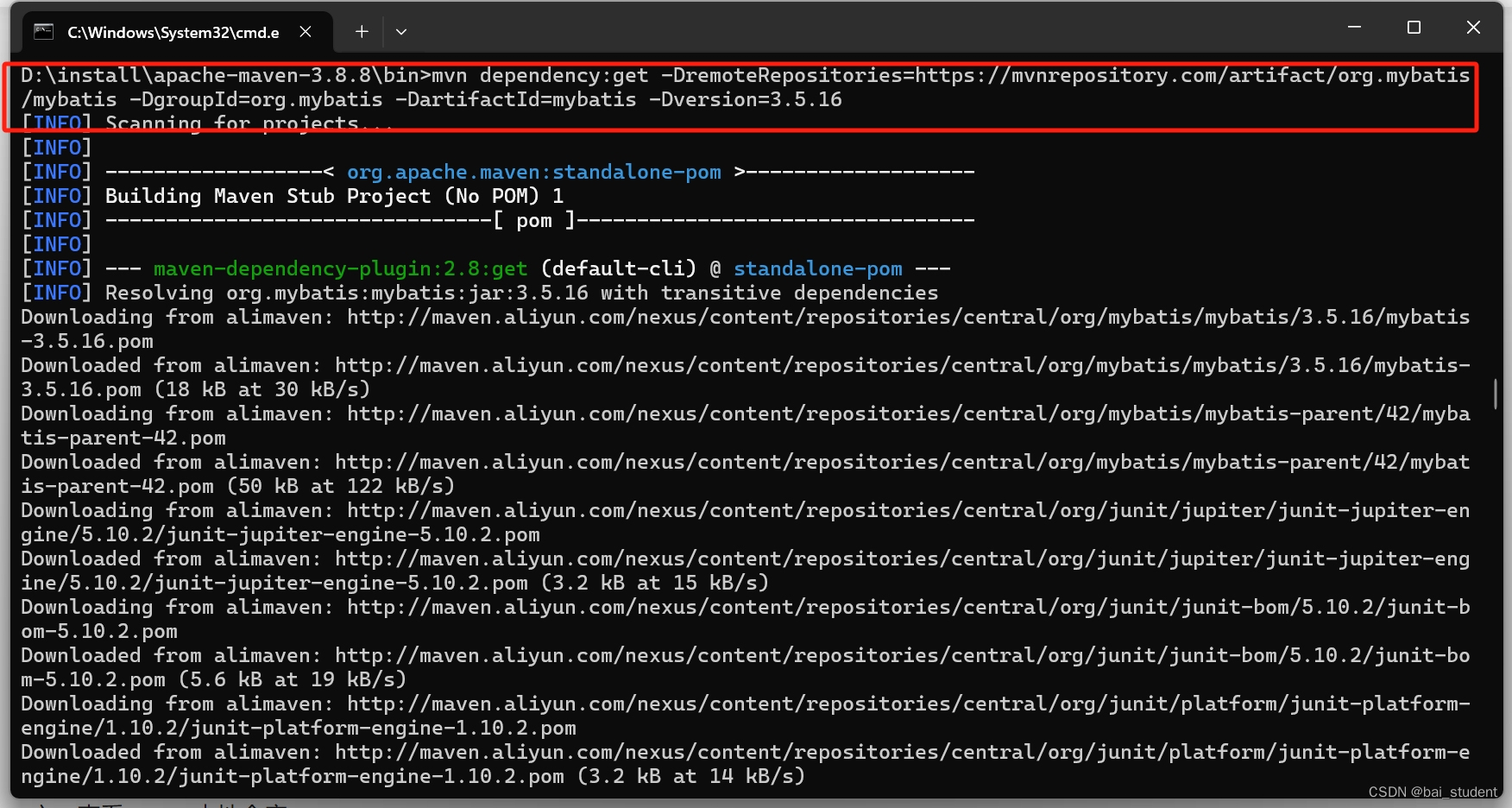Expand the new tab profile dropdown arrow
The height and width of the screenshot is (808, 1512).
tap(401, 32)
